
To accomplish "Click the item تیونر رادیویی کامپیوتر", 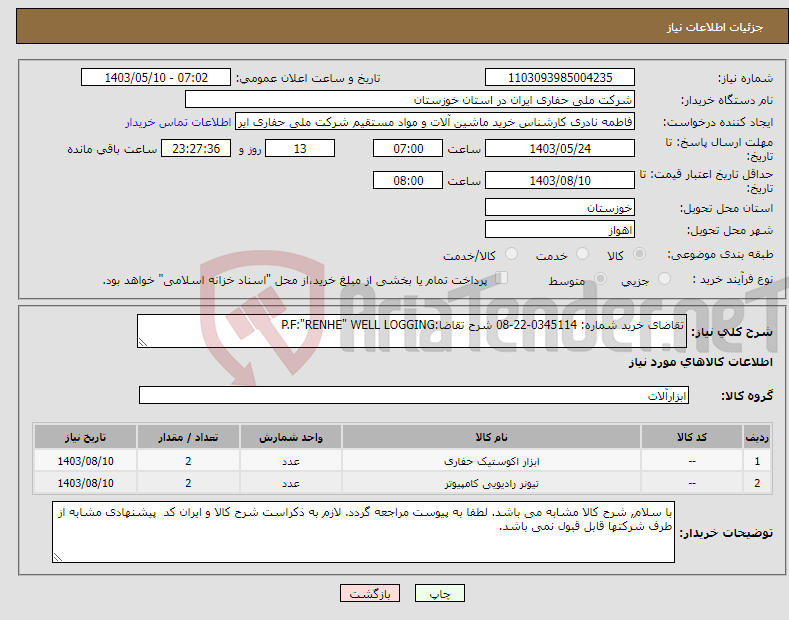I will coord(491,483).
